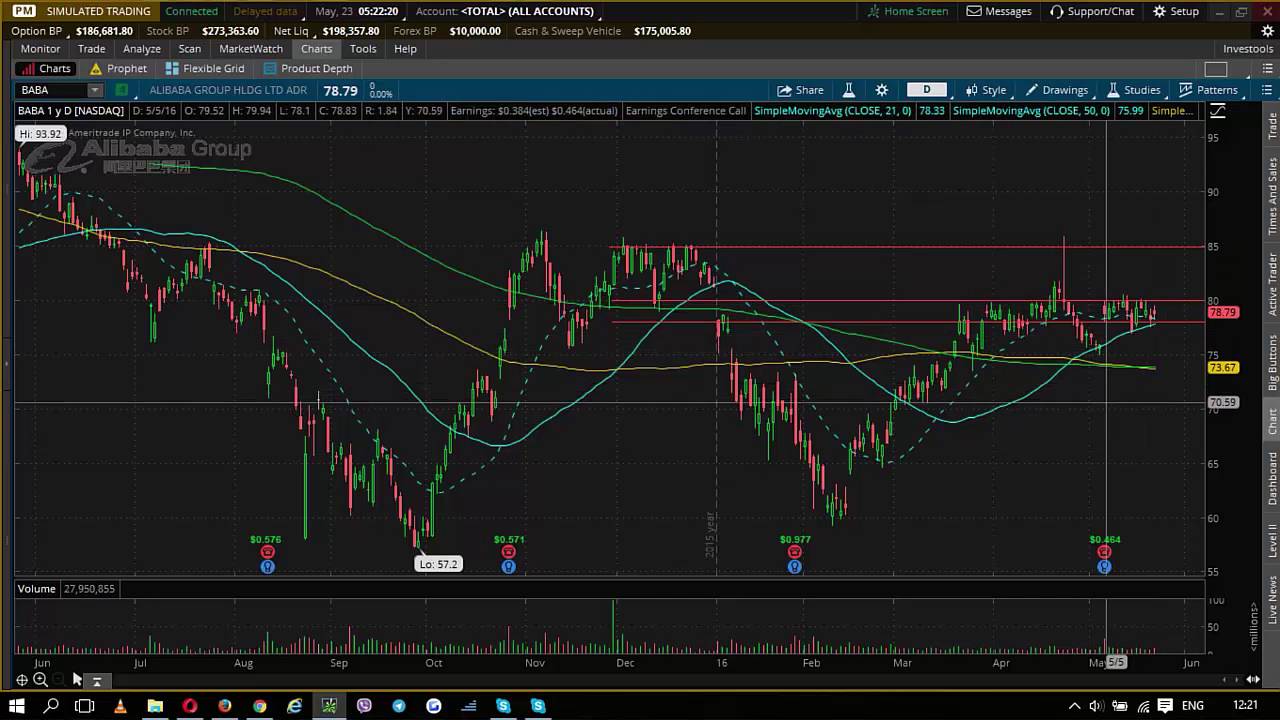Viewport: 1280px width, 720px height.
Task: Switch to MarketWatch tab
Action: click(251, 49)
